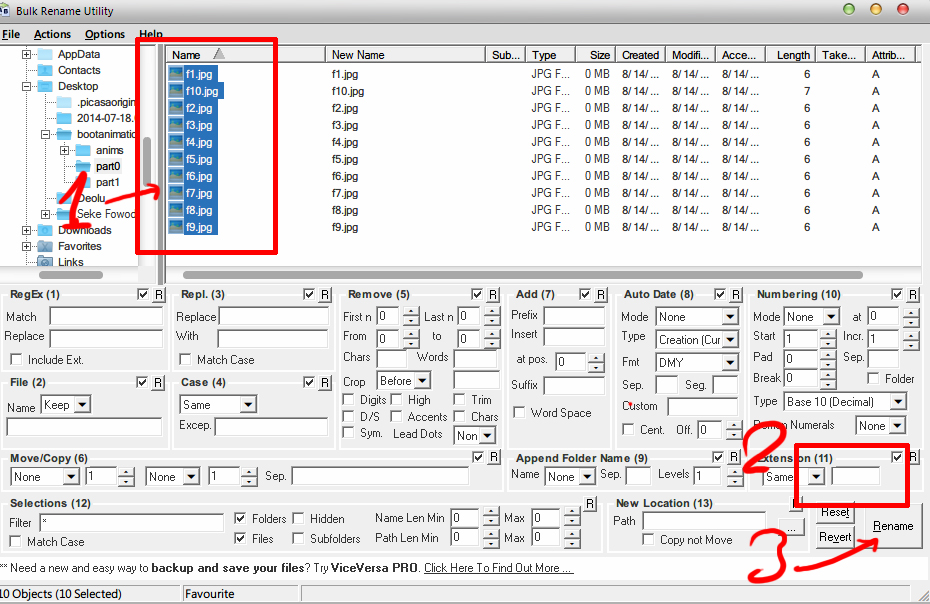Click the Path browse (...) button
This screenshot has width=930, height=604.
point(789,527)
